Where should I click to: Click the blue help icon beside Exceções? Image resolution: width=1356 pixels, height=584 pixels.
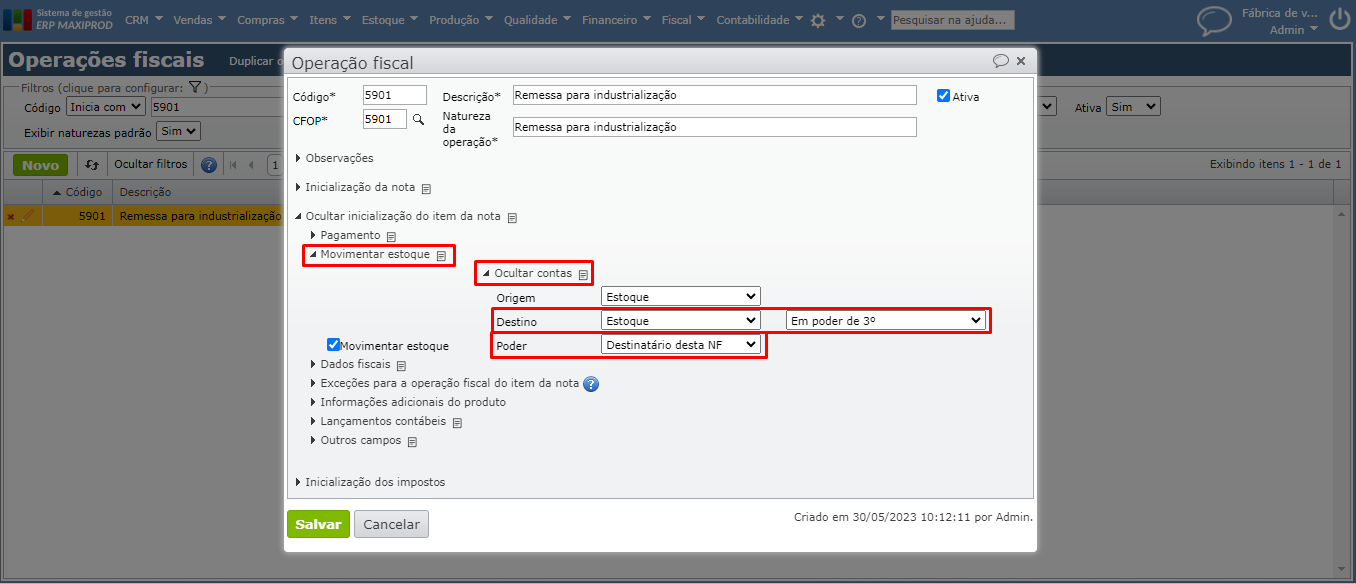coord(591,384)
